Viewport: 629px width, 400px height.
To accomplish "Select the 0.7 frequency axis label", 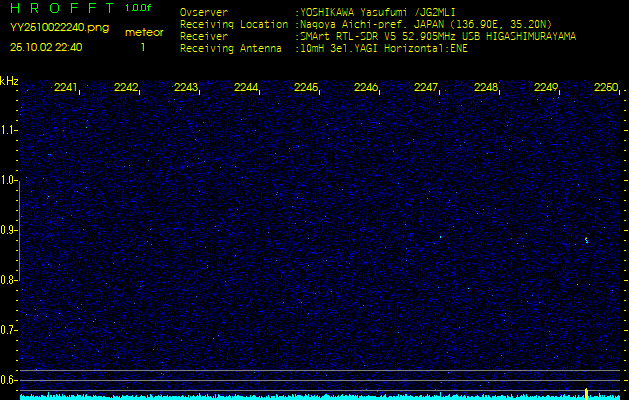I will [x=9, y=329].
